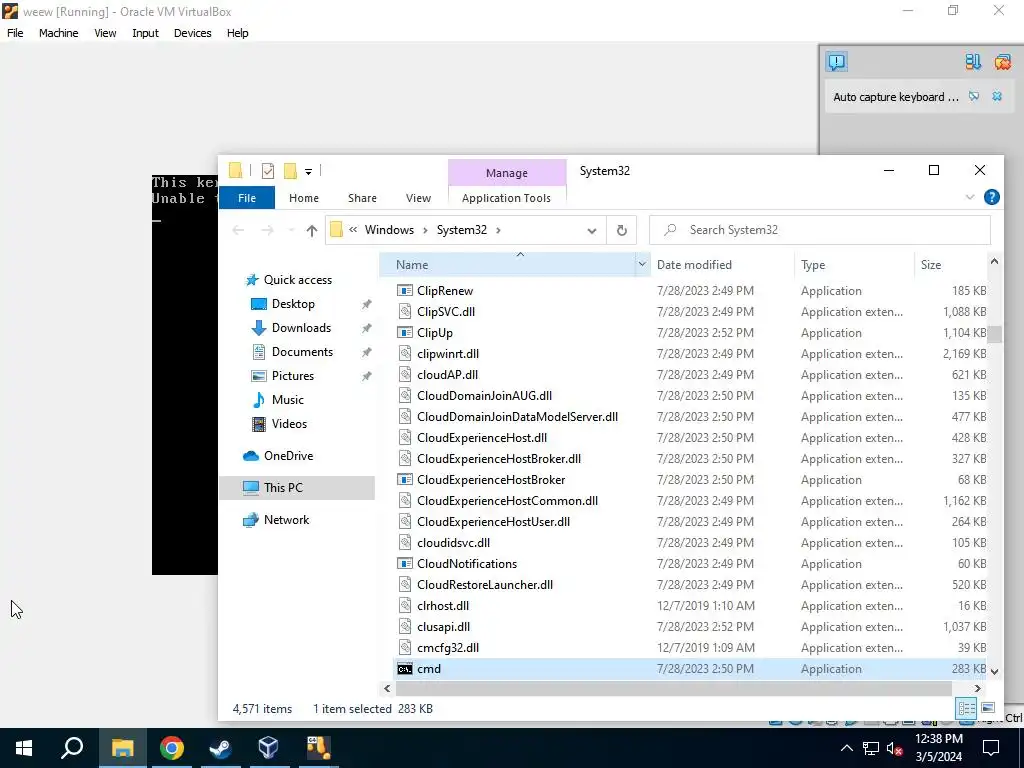The image size is (1024, 768).
Task: Select Quick access in navigation pane
Action: tap(297, 280)
